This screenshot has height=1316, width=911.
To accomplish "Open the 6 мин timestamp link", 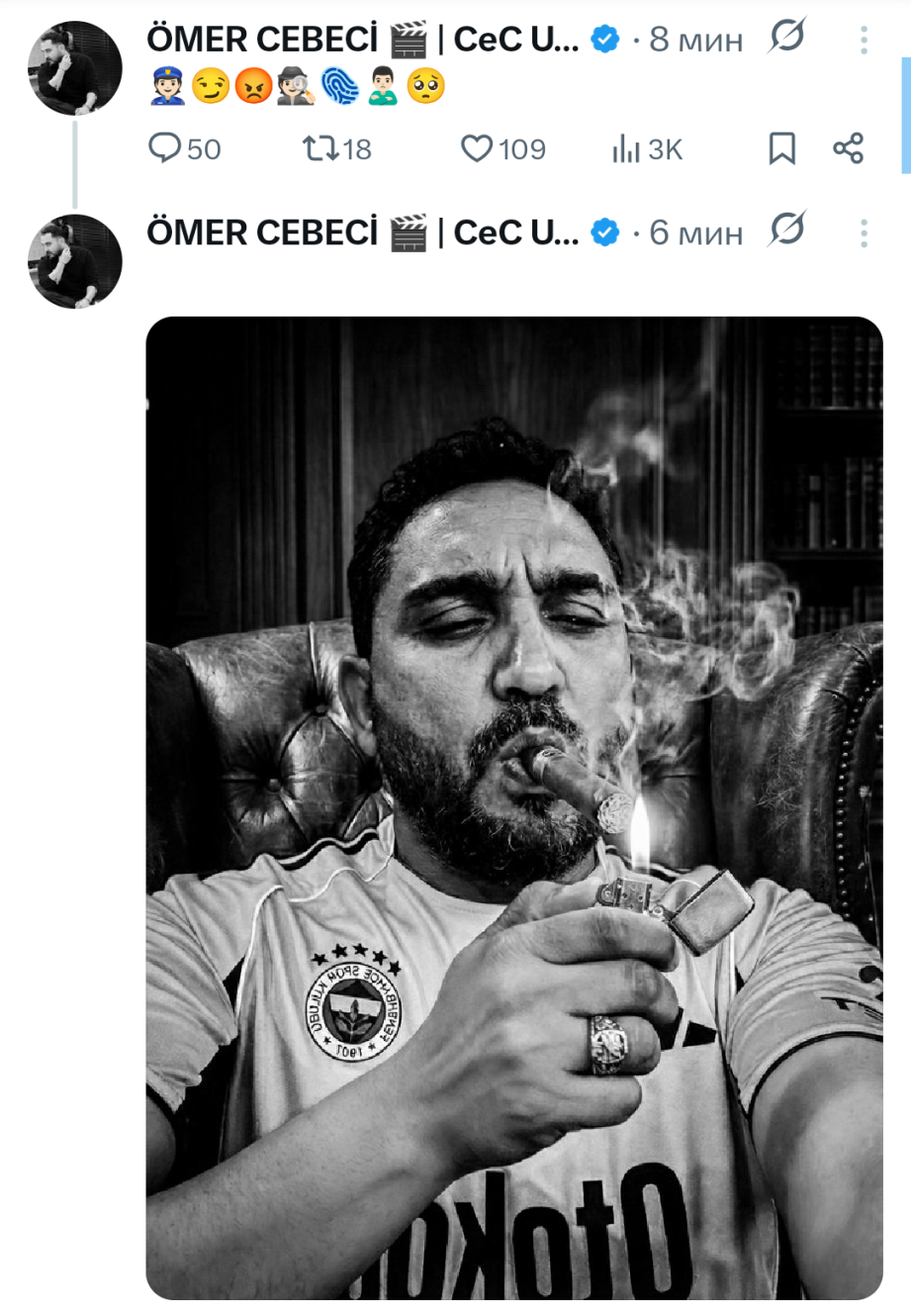I will (x=696, y=233).
